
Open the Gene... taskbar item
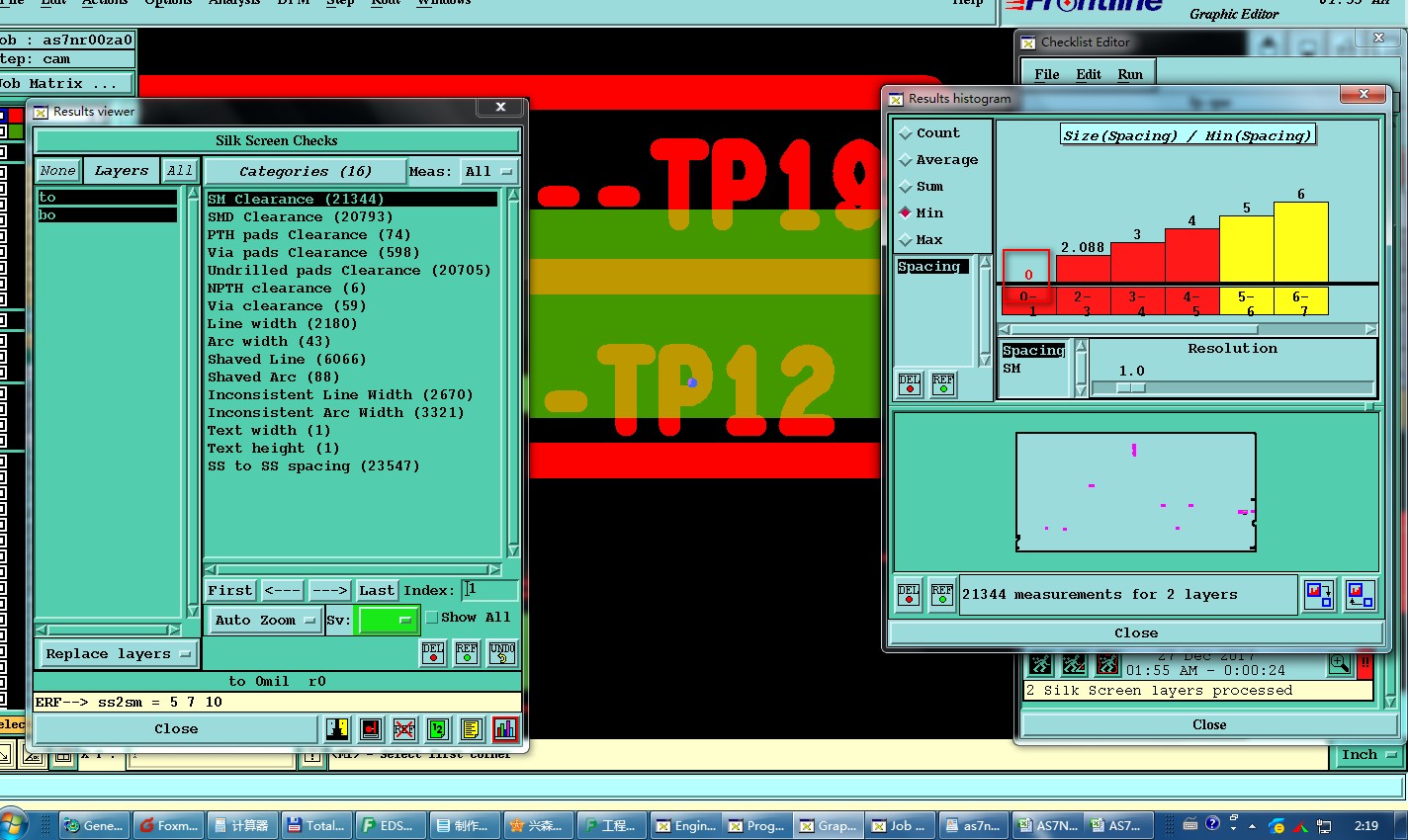[95, 825]
